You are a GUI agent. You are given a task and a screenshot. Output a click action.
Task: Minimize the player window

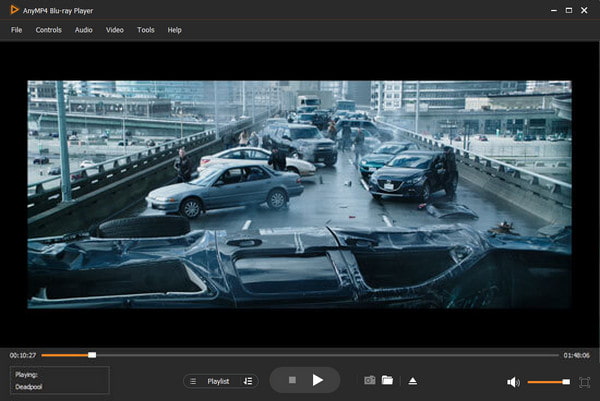point(554,11)
